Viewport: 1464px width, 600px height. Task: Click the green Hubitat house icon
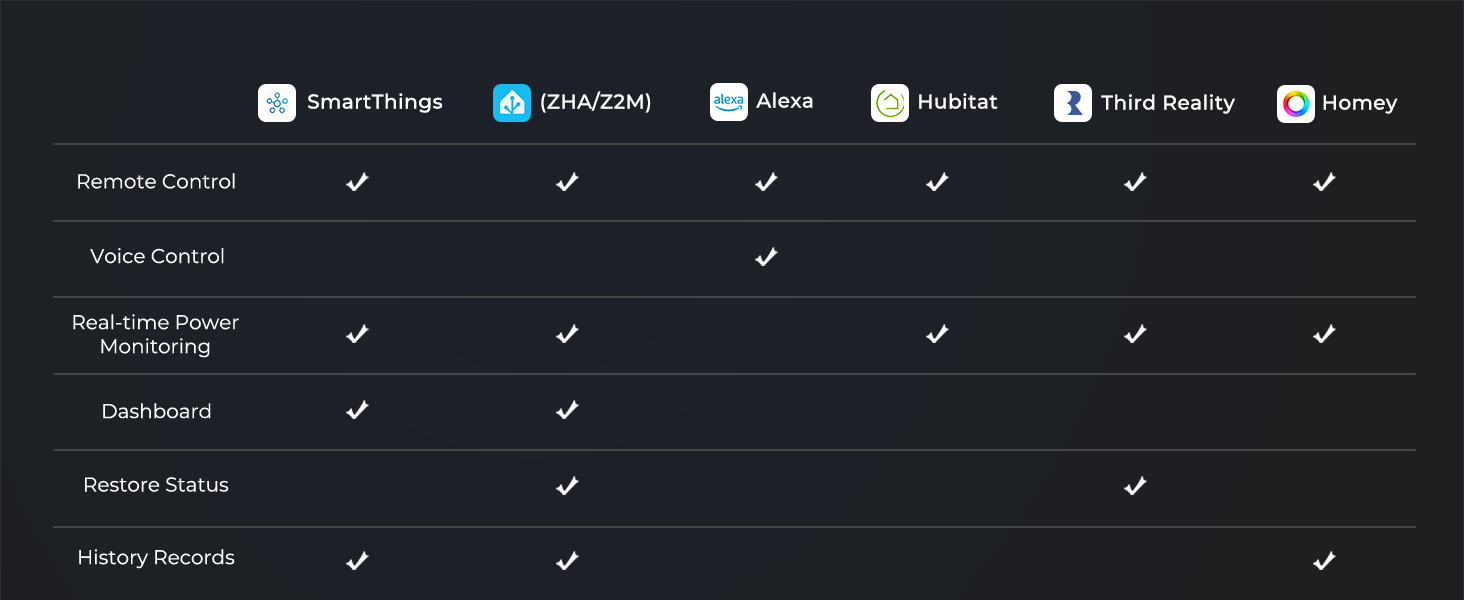pyautogui.click(x=890, y=103)
